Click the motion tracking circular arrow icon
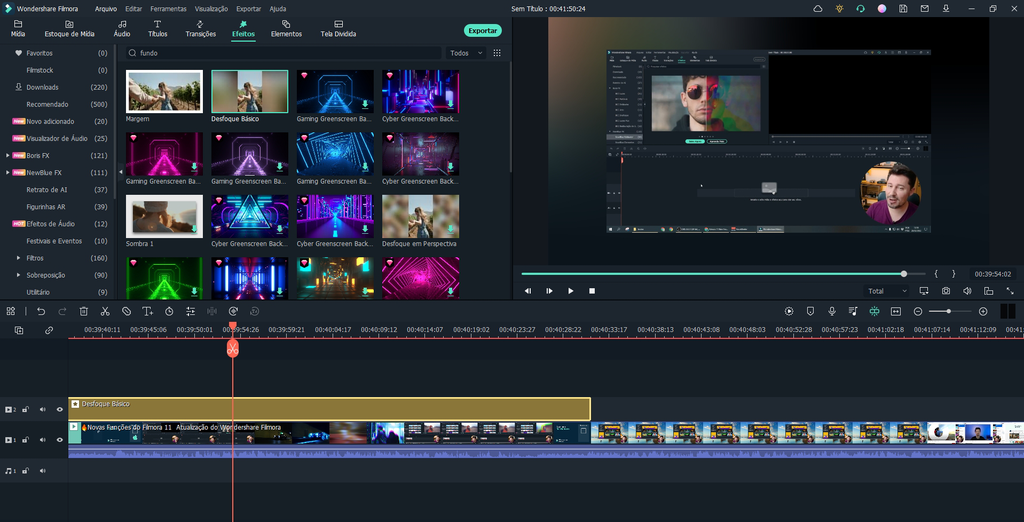 (233, 312)
